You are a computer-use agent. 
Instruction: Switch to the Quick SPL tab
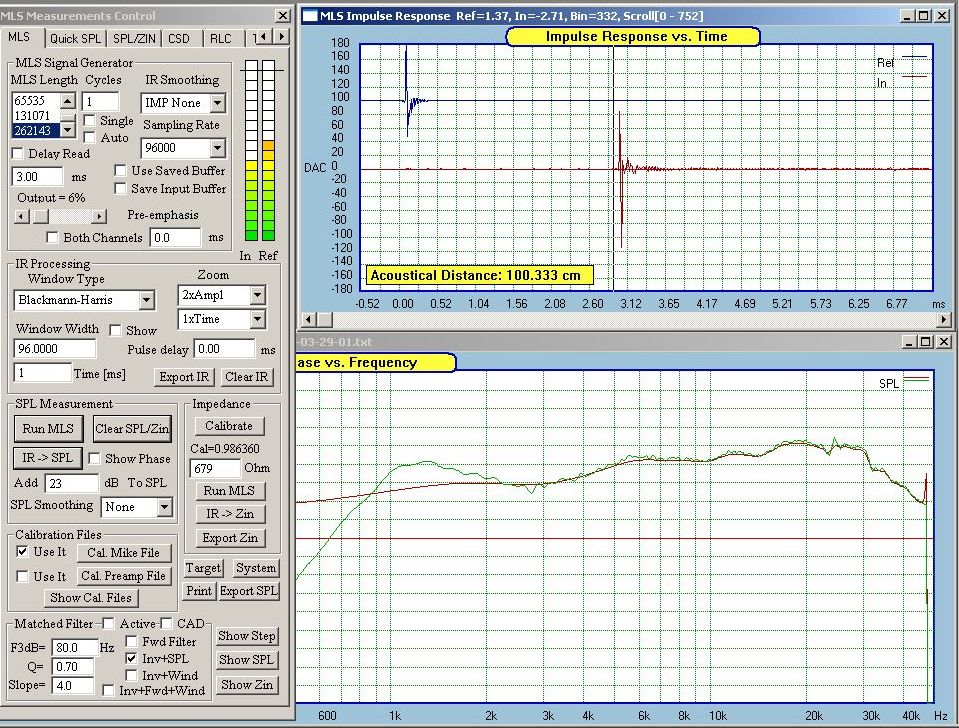point(76,38)
